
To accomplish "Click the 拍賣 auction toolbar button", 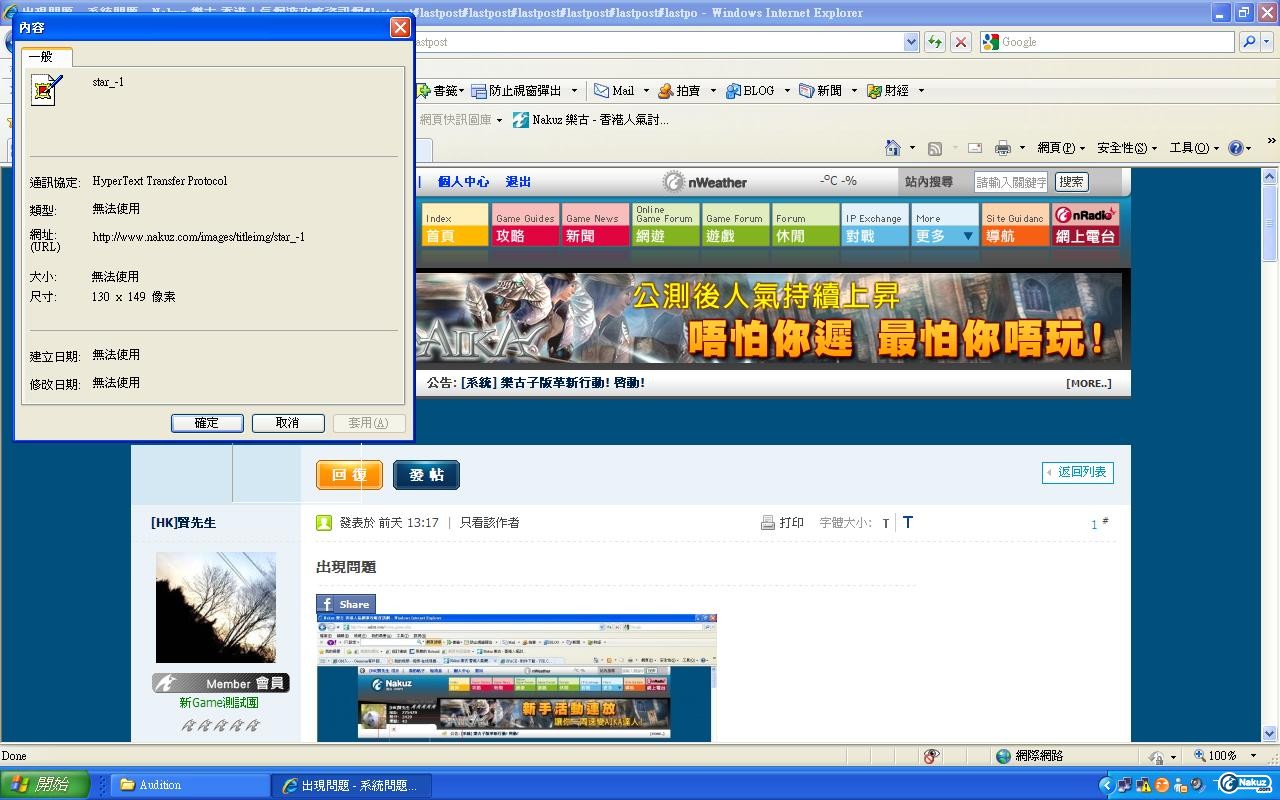I will coord(680,91).
